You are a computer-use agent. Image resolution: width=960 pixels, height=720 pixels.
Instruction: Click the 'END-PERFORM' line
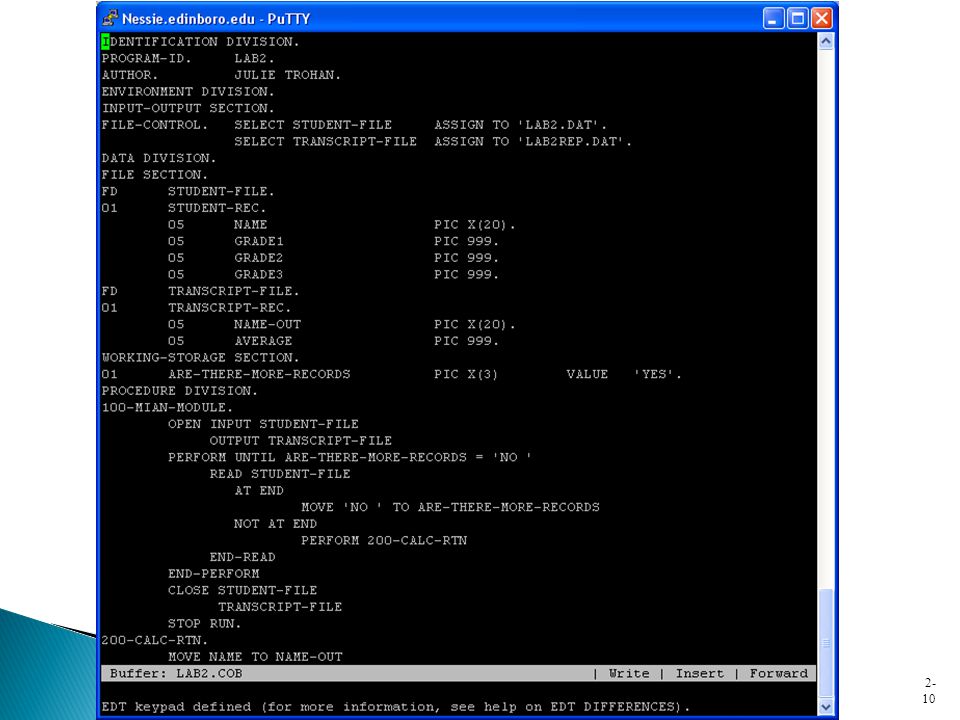214,573
